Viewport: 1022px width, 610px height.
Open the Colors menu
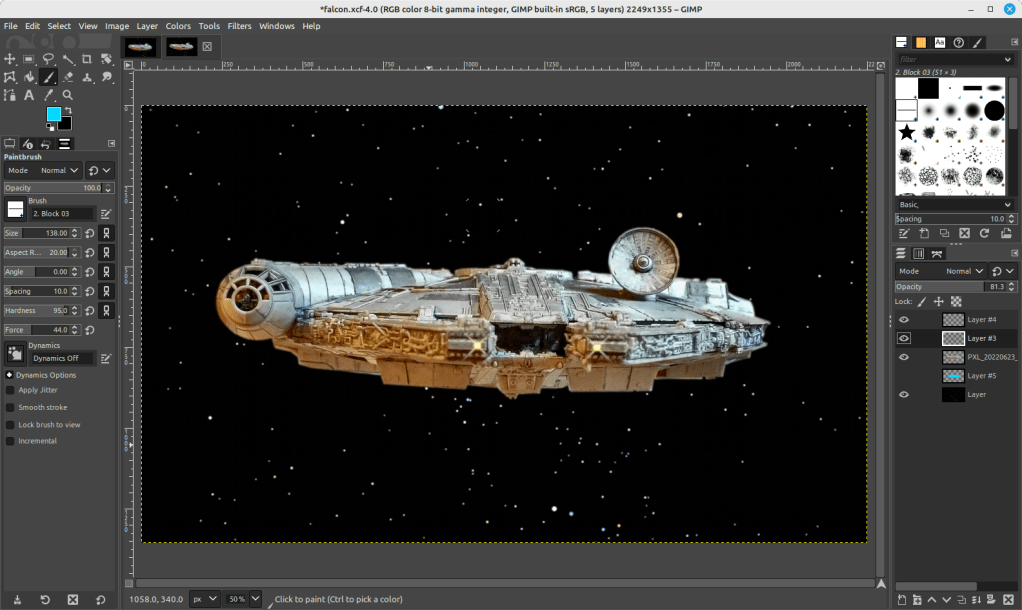[x=178, y=26]
